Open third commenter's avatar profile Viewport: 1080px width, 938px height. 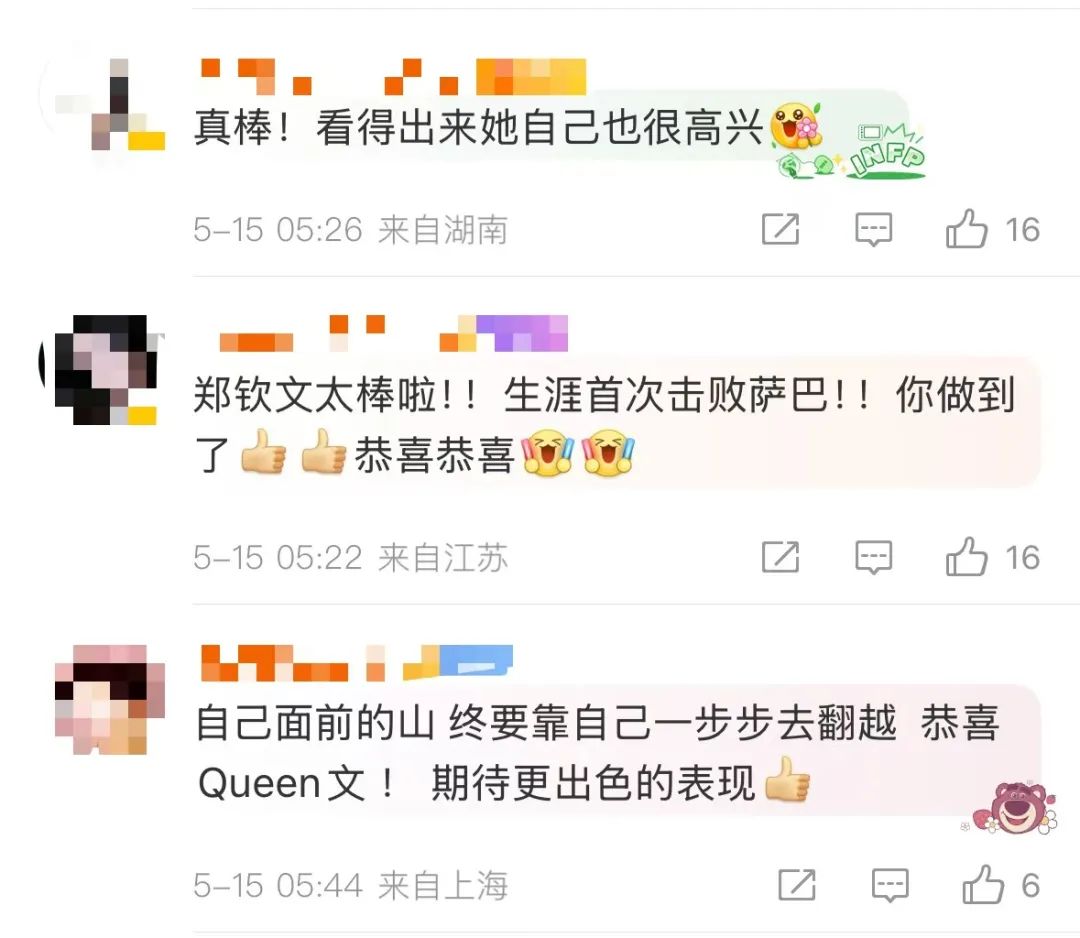pos(110,700)
